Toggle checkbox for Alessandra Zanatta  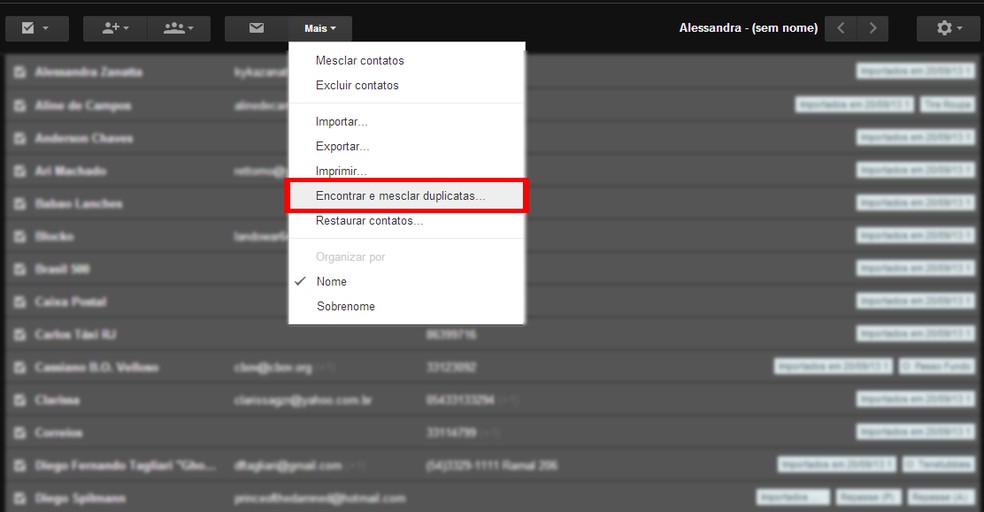(20, 72)
